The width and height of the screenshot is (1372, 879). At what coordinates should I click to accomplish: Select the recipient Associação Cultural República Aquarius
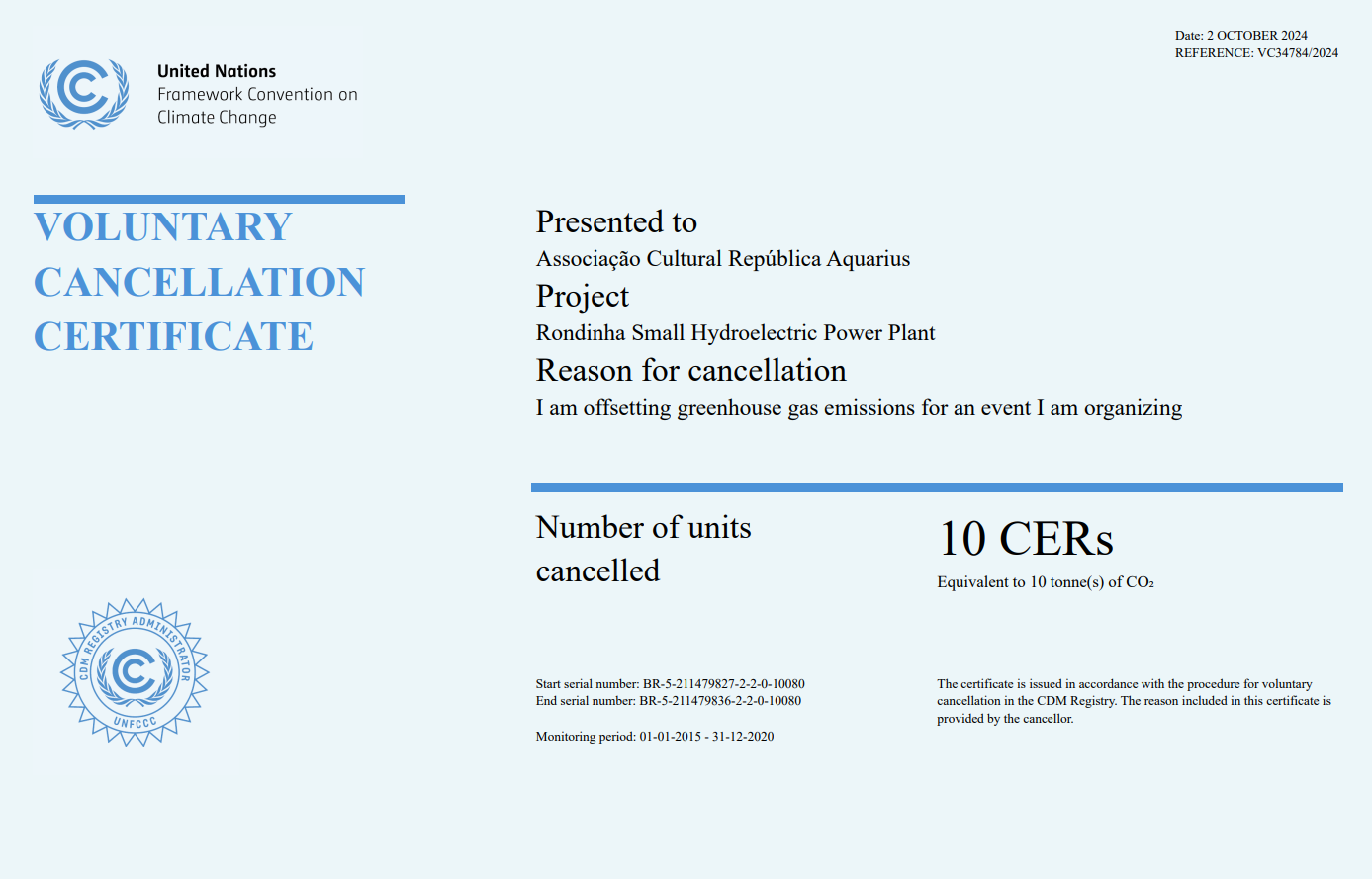[723, 259]
